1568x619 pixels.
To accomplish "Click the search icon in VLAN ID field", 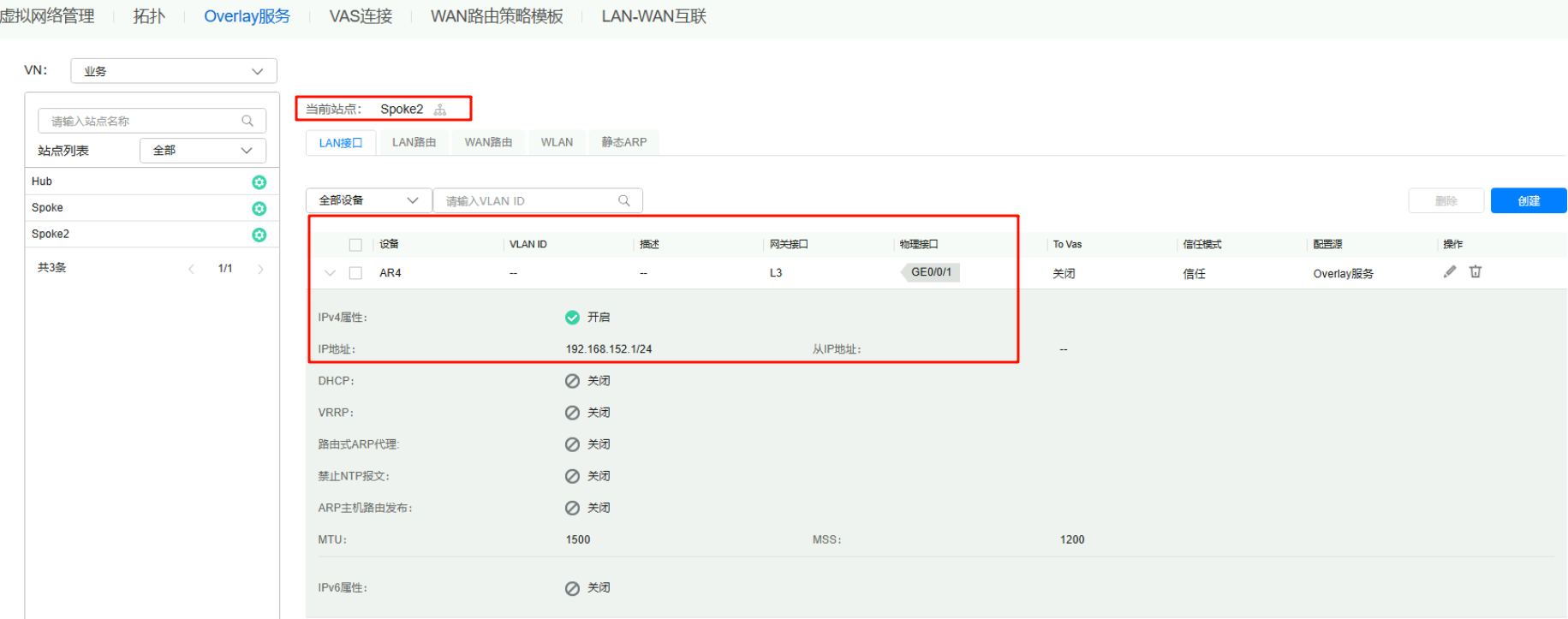I will [x=624, y=201].
